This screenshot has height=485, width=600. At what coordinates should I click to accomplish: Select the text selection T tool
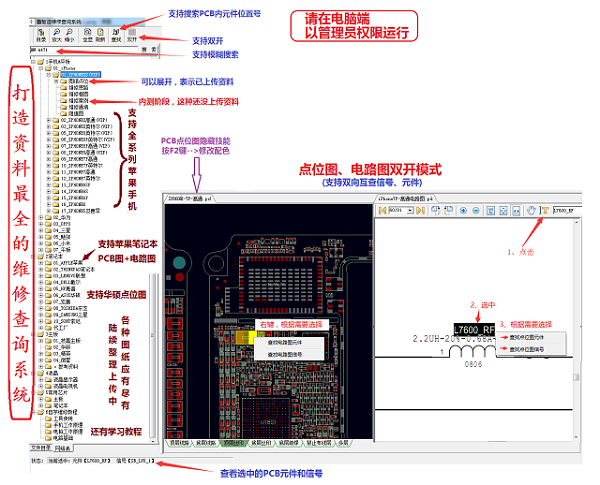(x=545, y=210)
